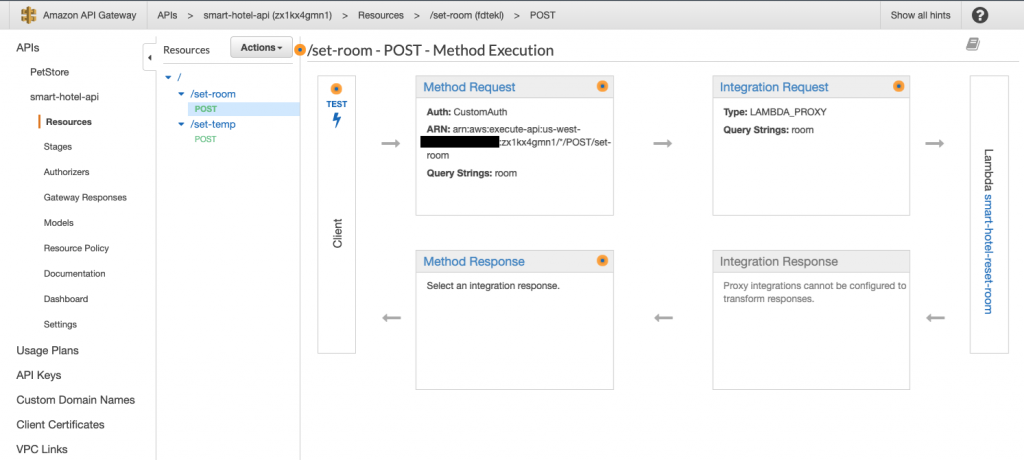This screenshot has width=1024, height=460.
Task: Click the TEST lightning bolt icon
Action: click(337, 120)
